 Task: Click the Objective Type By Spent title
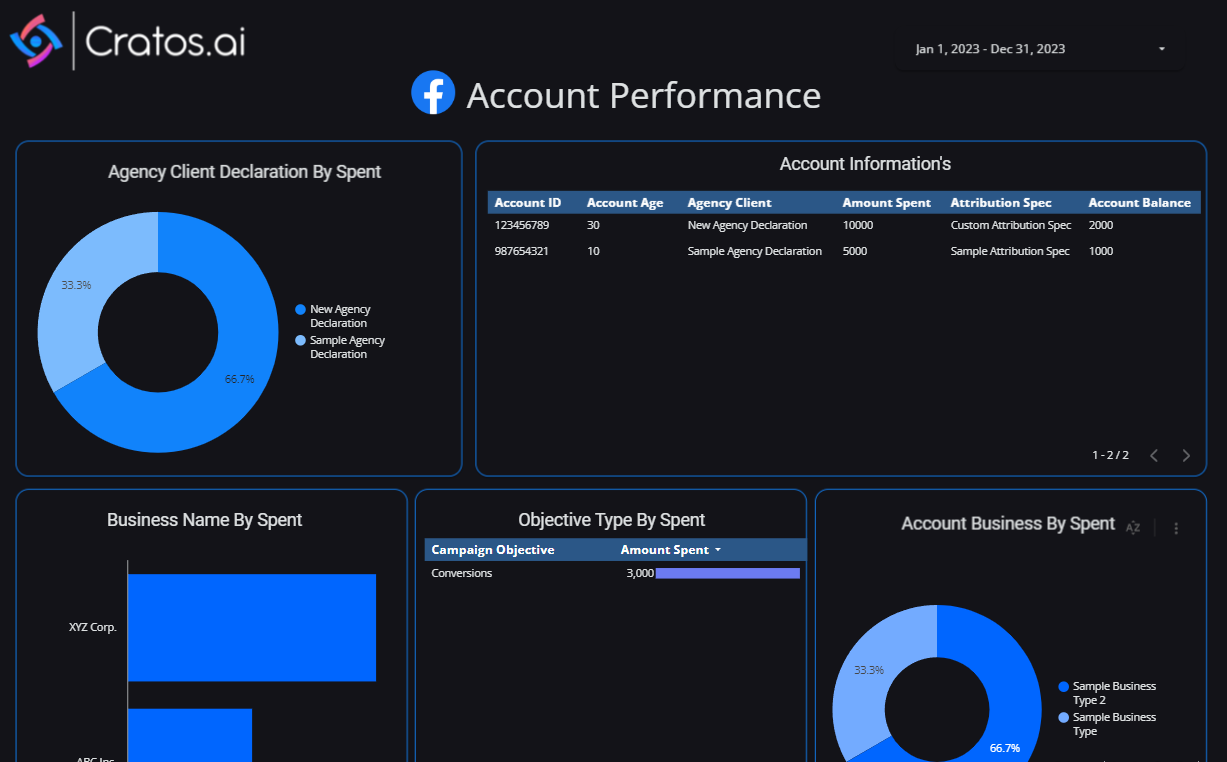coord(612,520)
